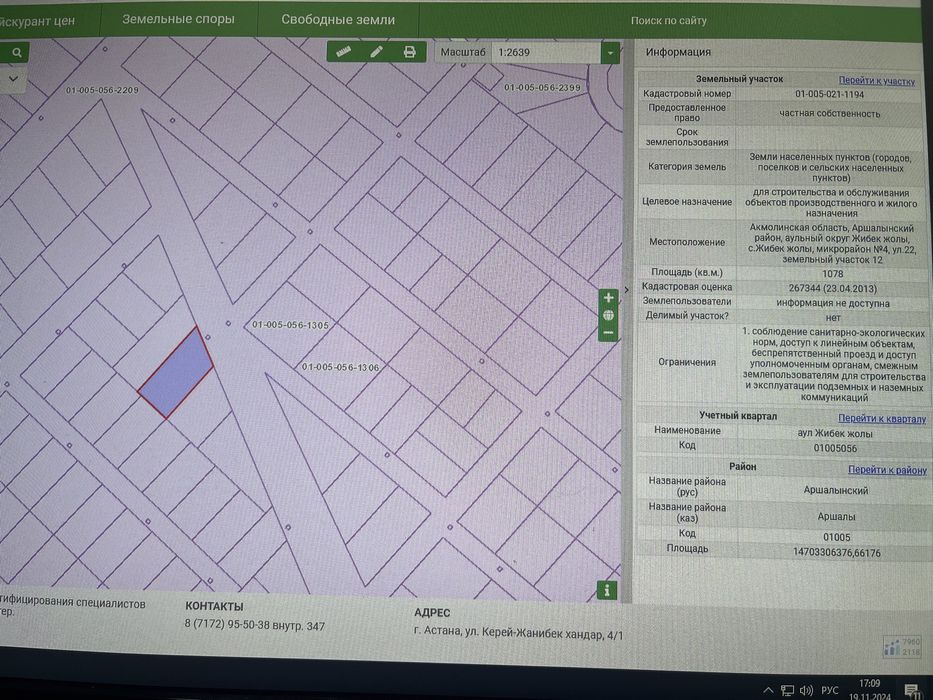Show hidden tray icons chevron
This screenshot has height=700, width=933.
coord(768,691)
